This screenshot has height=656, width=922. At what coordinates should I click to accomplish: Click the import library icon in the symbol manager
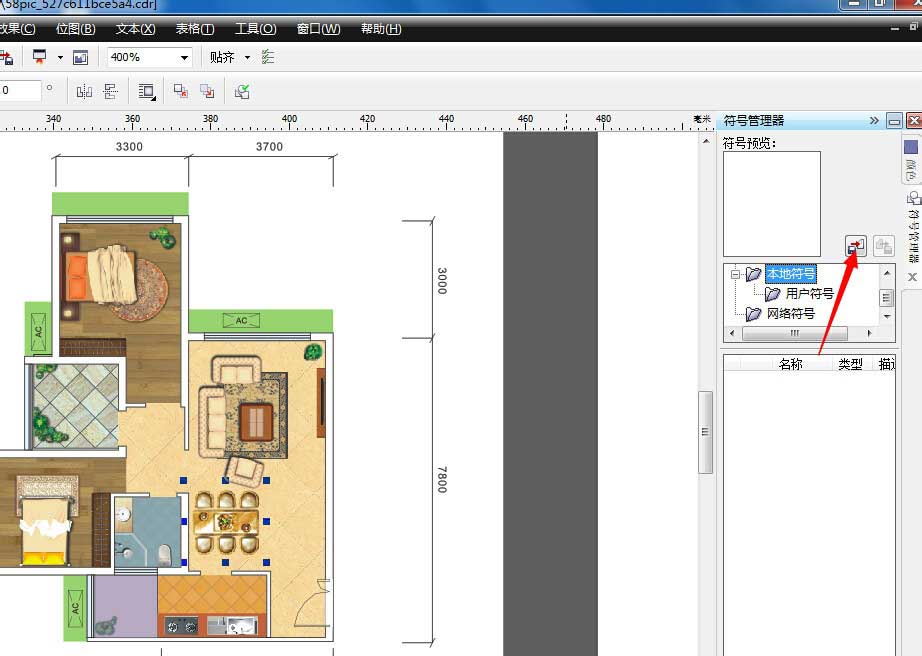coord(856,246)
